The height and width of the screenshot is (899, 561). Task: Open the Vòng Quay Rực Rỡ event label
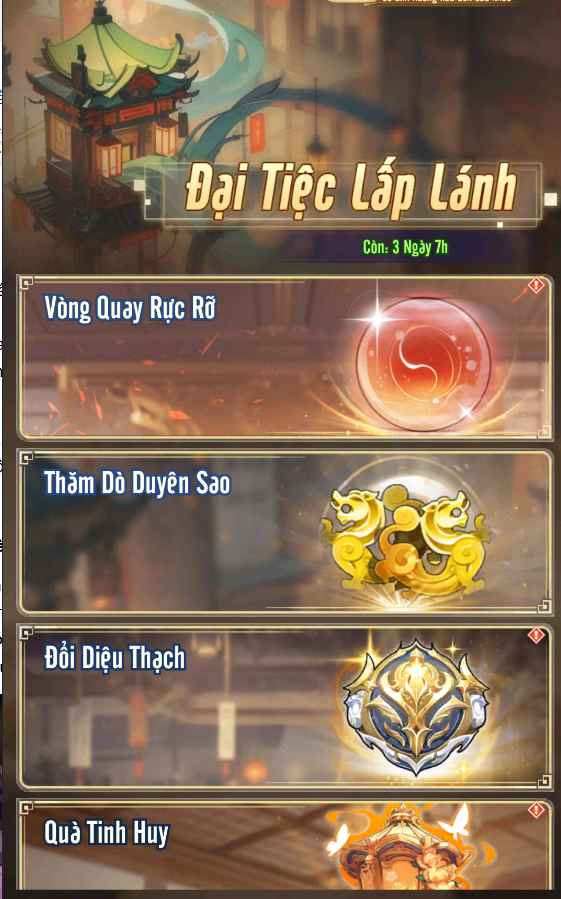(130, 309)
